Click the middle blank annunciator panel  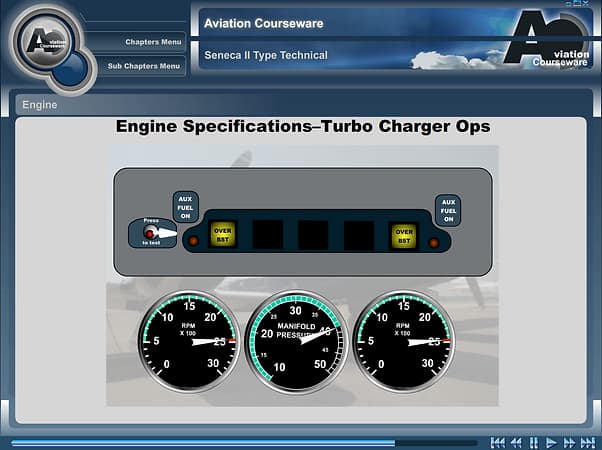click(313, 235)
